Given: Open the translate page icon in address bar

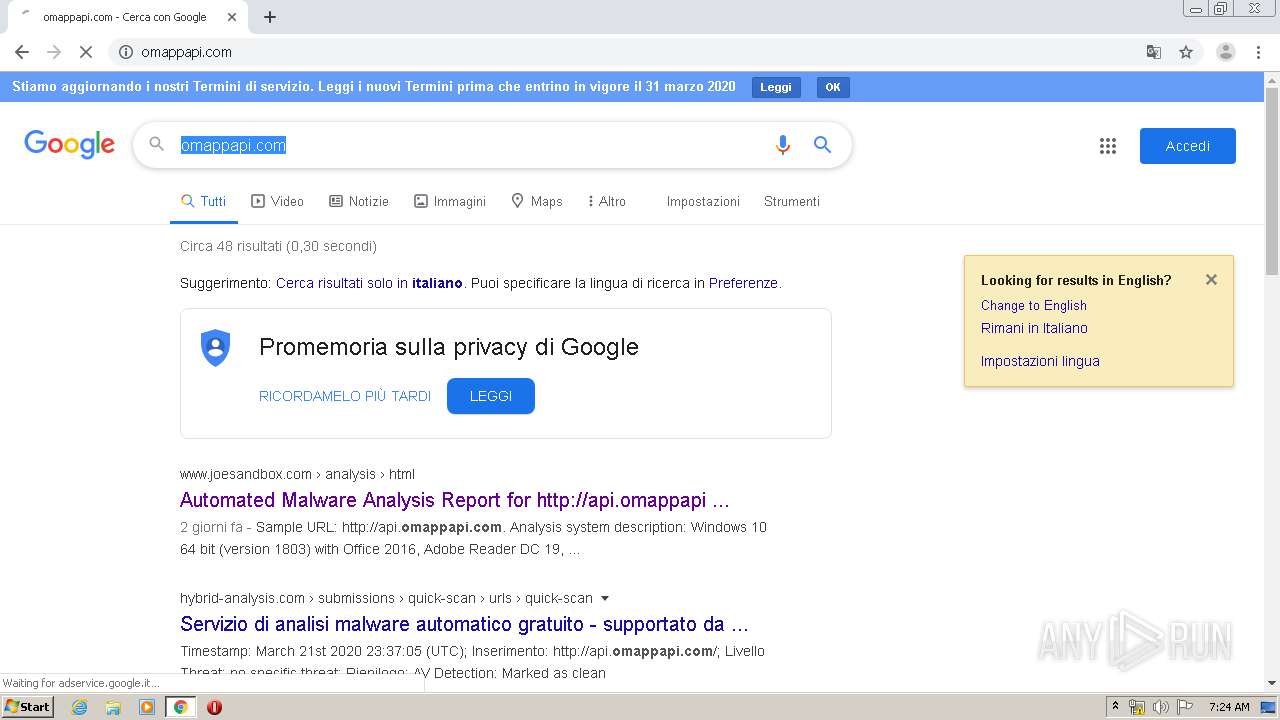Looking at the screenshot, I should coord(1154,52).
